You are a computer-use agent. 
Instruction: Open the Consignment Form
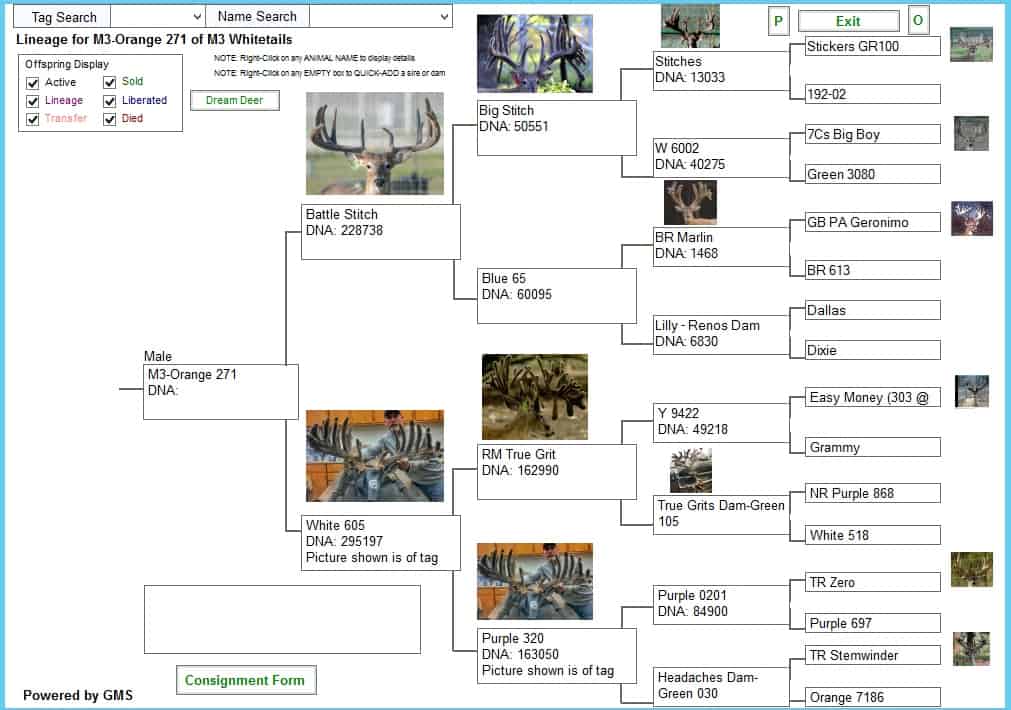tap(246, 681)
